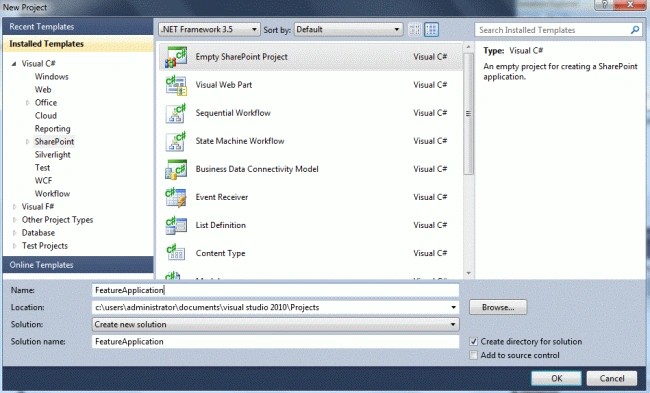Open the Sort by Default dropdown
Screen dimensions: 650x393
[x=348, y=29]
